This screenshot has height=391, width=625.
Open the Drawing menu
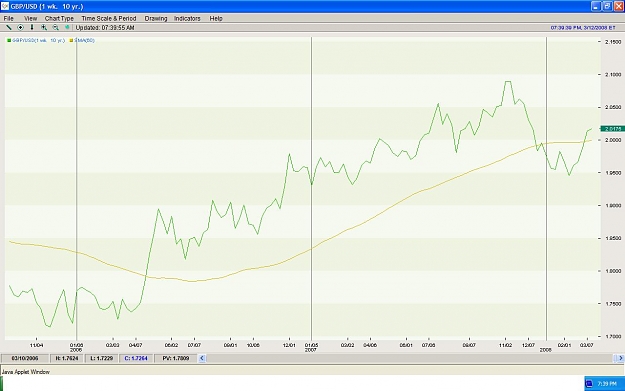click(155, 18)
